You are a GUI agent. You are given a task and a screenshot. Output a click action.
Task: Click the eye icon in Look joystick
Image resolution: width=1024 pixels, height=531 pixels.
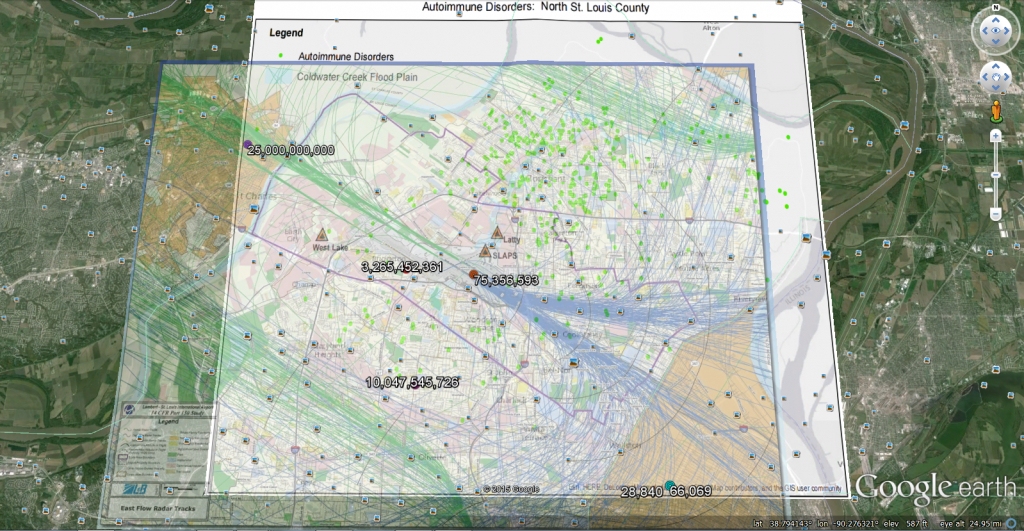coord(995,31)
